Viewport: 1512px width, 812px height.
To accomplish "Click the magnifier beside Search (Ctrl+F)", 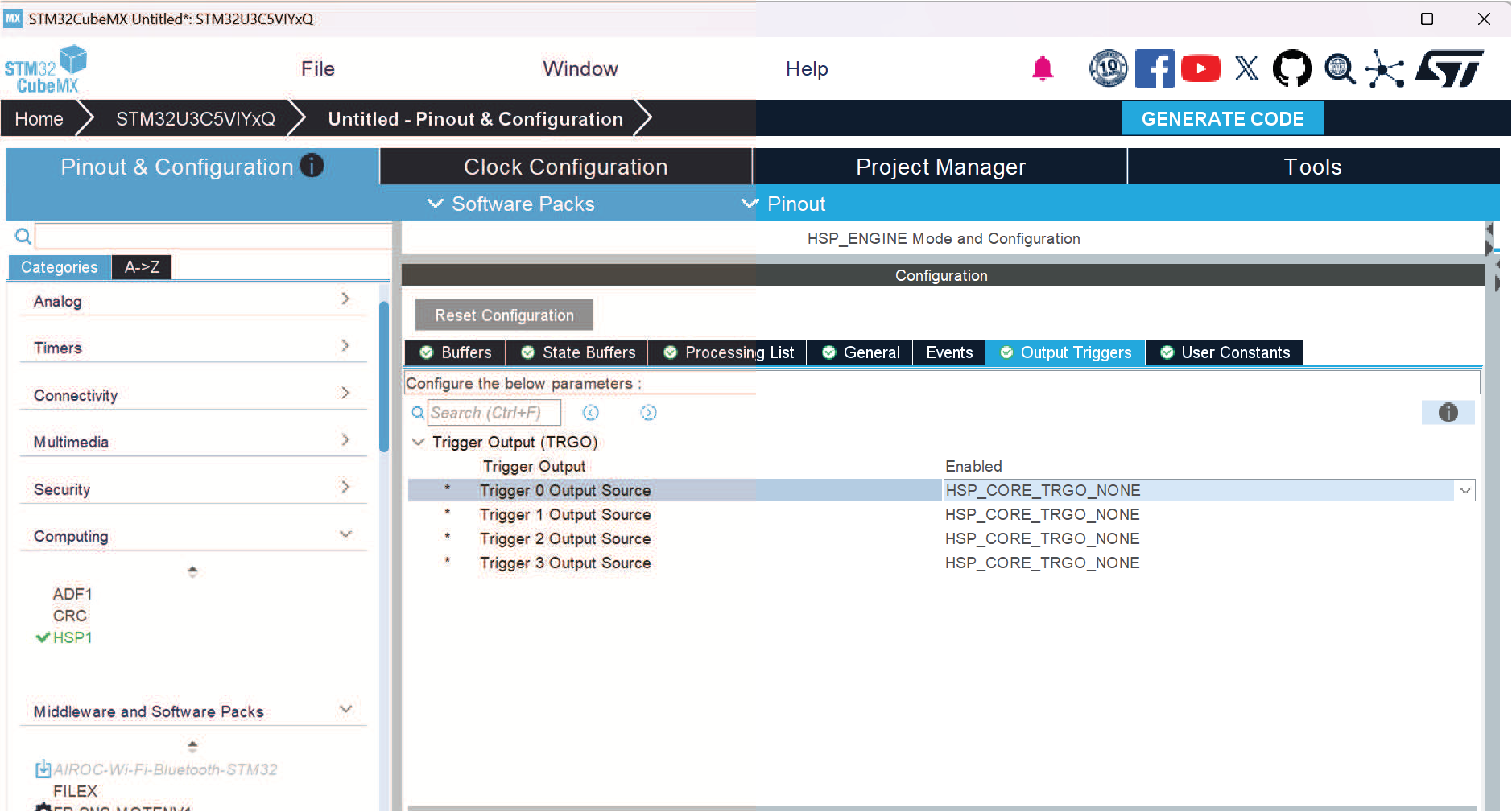I will (418, 413).
